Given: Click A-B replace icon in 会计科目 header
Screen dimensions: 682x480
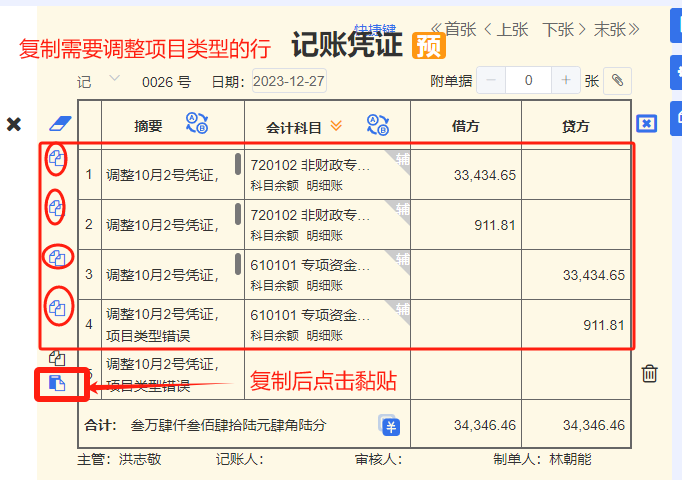Looking at the screenshot, I should click(378, 125).
